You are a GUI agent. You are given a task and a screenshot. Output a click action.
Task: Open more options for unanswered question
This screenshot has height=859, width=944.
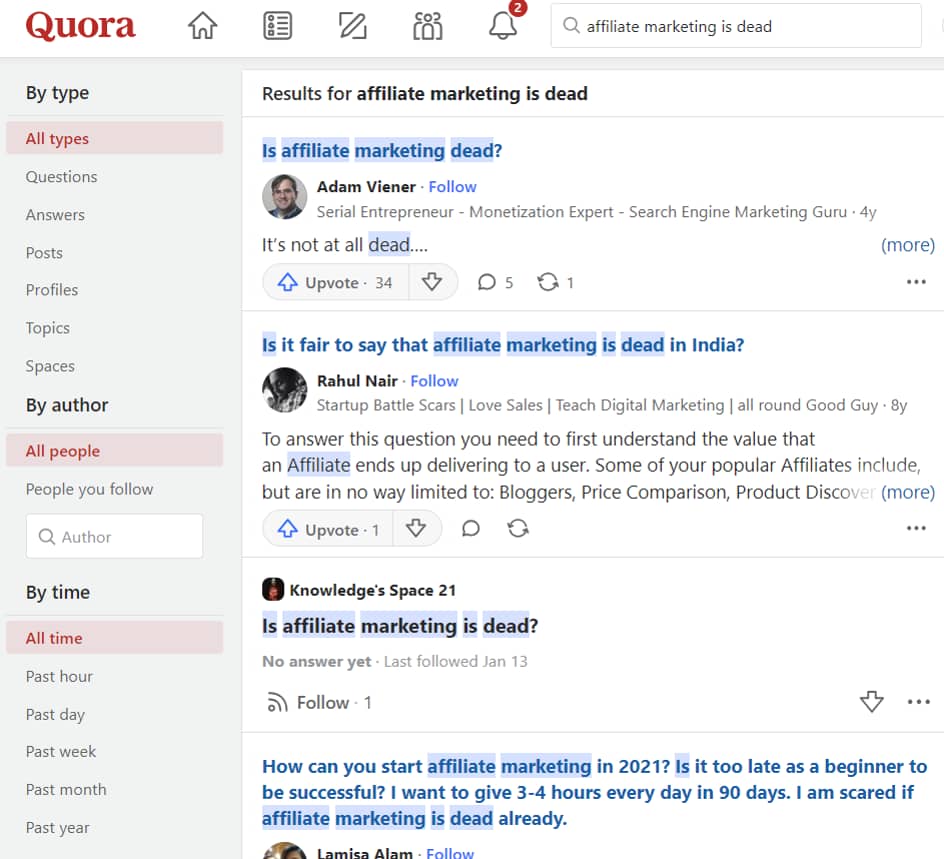918,702
